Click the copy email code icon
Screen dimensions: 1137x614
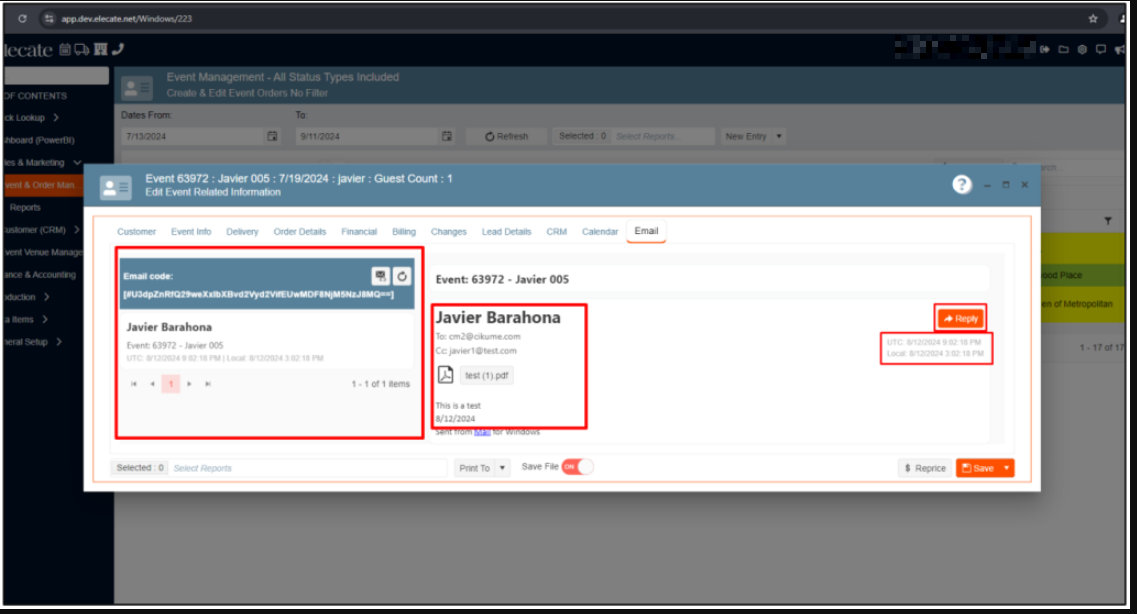[381, 276]
